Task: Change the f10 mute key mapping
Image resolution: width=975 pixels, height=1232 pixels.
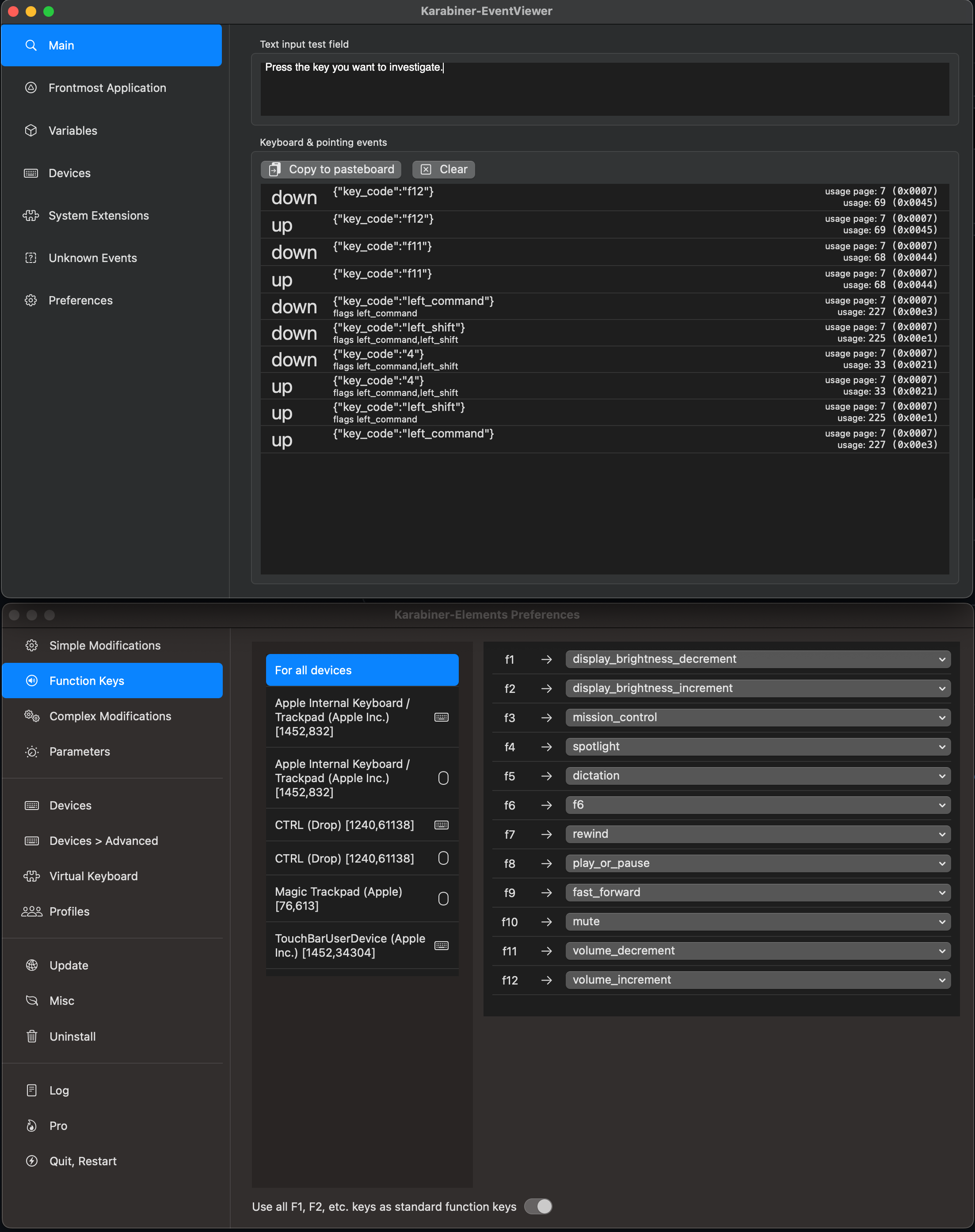Action: tap(757, 921)
